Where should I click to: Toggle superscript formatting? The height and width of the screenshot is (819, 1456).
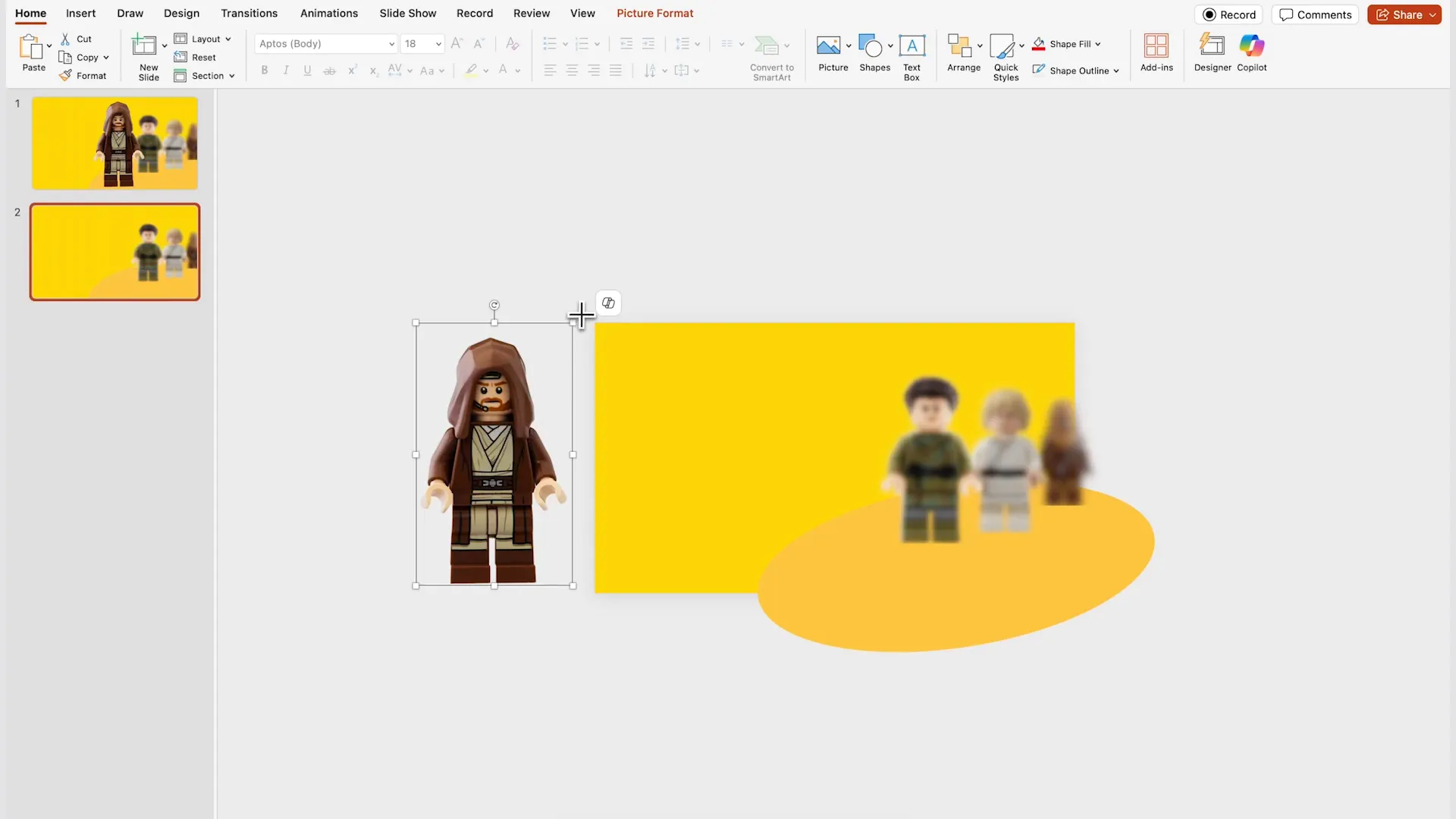[352, 71]
